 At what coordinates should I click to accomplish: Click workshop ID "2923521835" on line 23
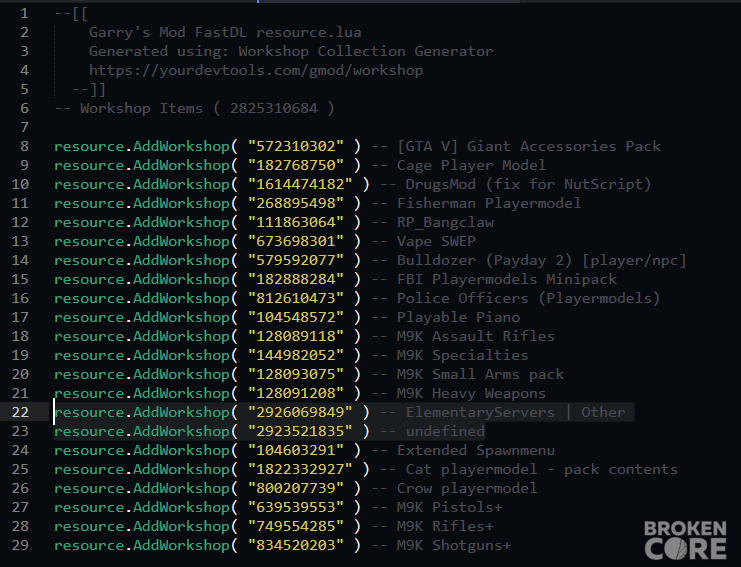click(300, 431)
